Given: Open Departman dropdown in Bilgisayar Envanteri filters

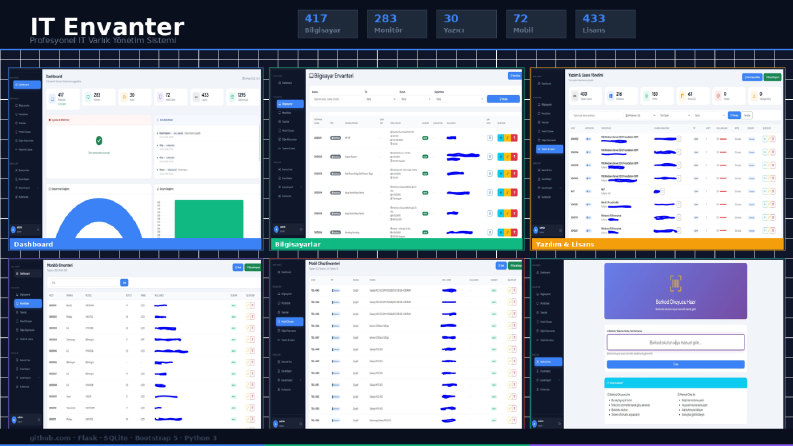Looking at the screenshot, I should [459, 99].
